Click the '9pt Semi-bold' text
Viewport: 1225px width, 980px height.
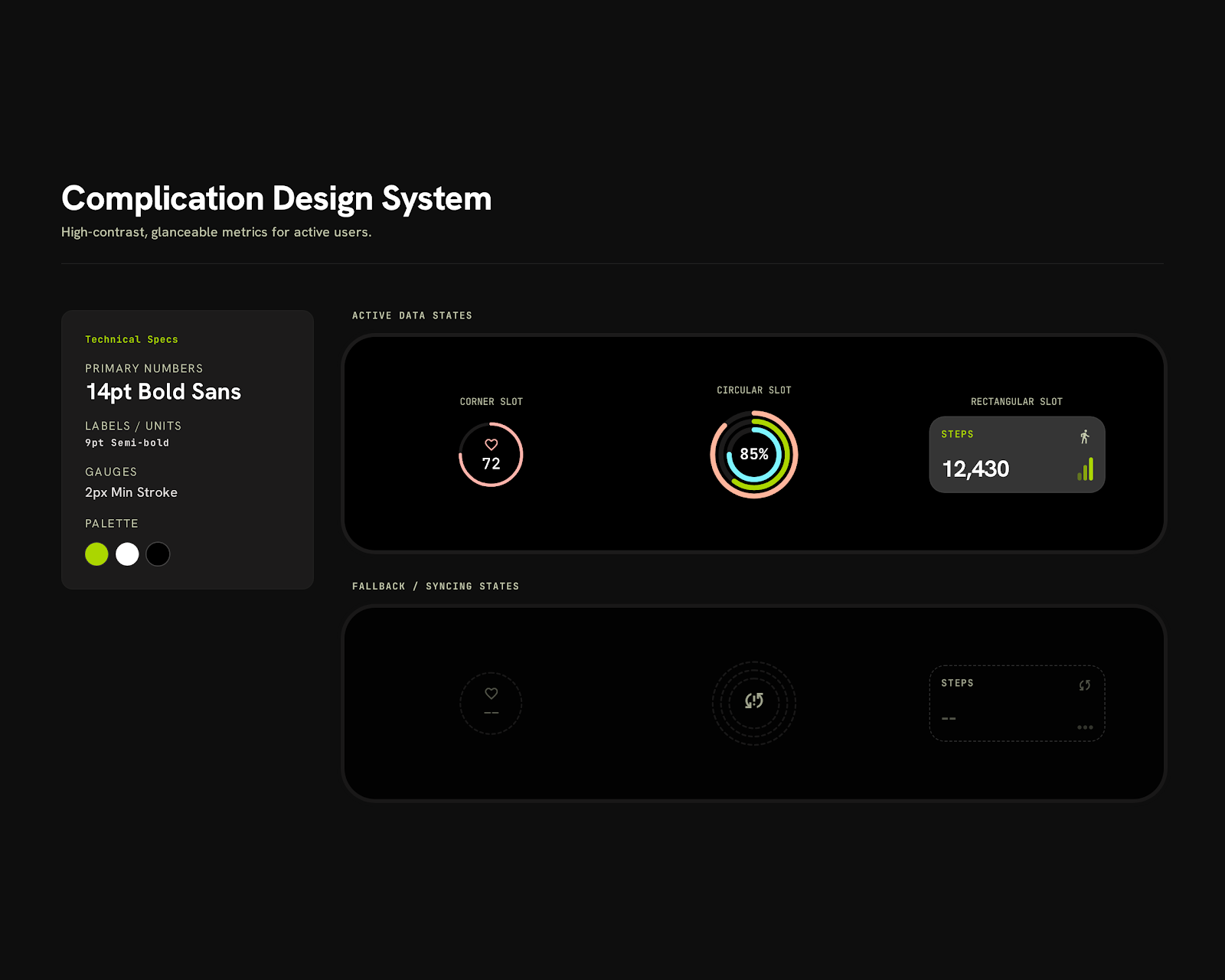coord(127,443)
